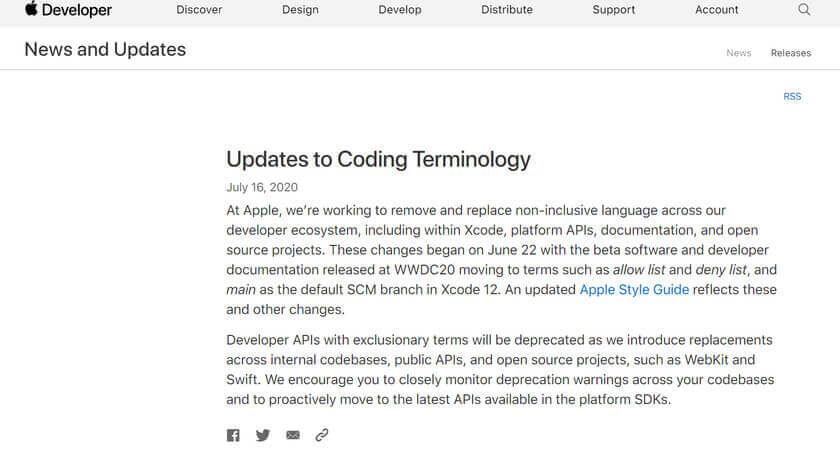Viewport: 840px width, 456px height.
Task: Share the article via Twitter icon
Action: 263,435
